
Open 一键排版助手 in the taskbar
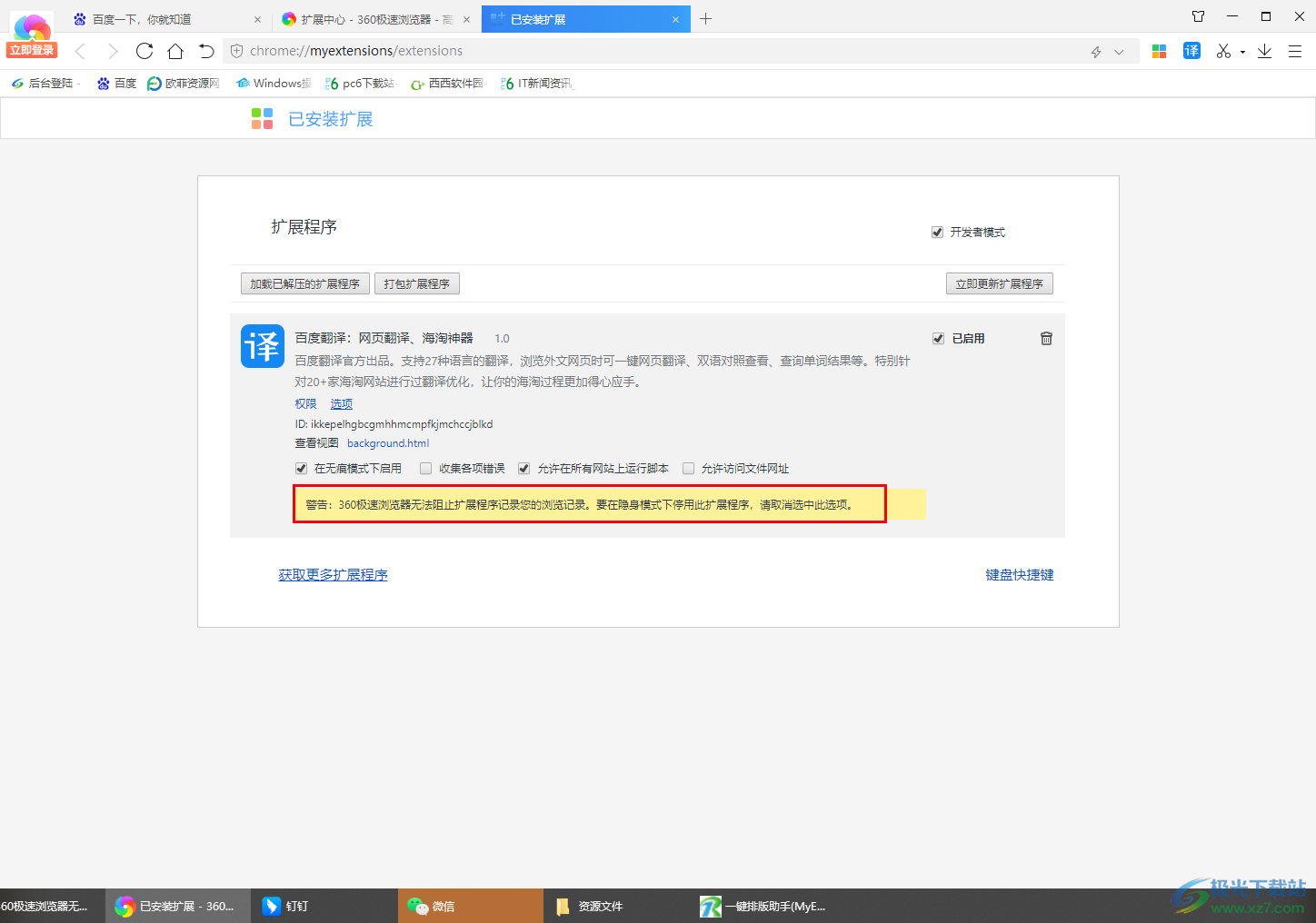point(763,906)
